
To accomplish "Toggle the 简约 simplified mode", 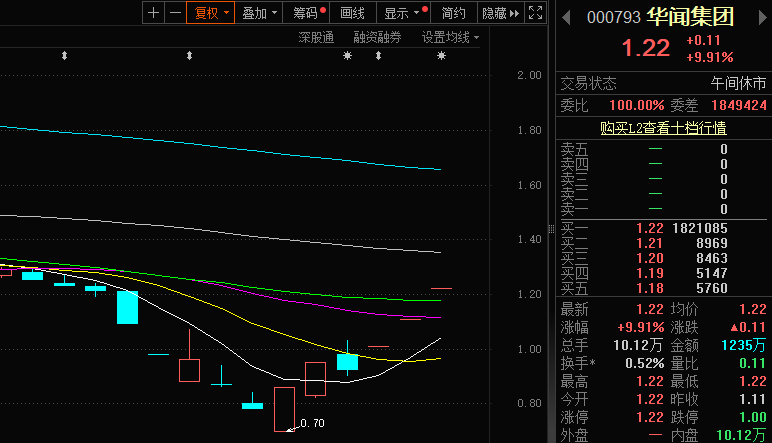I will pos(453,13).
